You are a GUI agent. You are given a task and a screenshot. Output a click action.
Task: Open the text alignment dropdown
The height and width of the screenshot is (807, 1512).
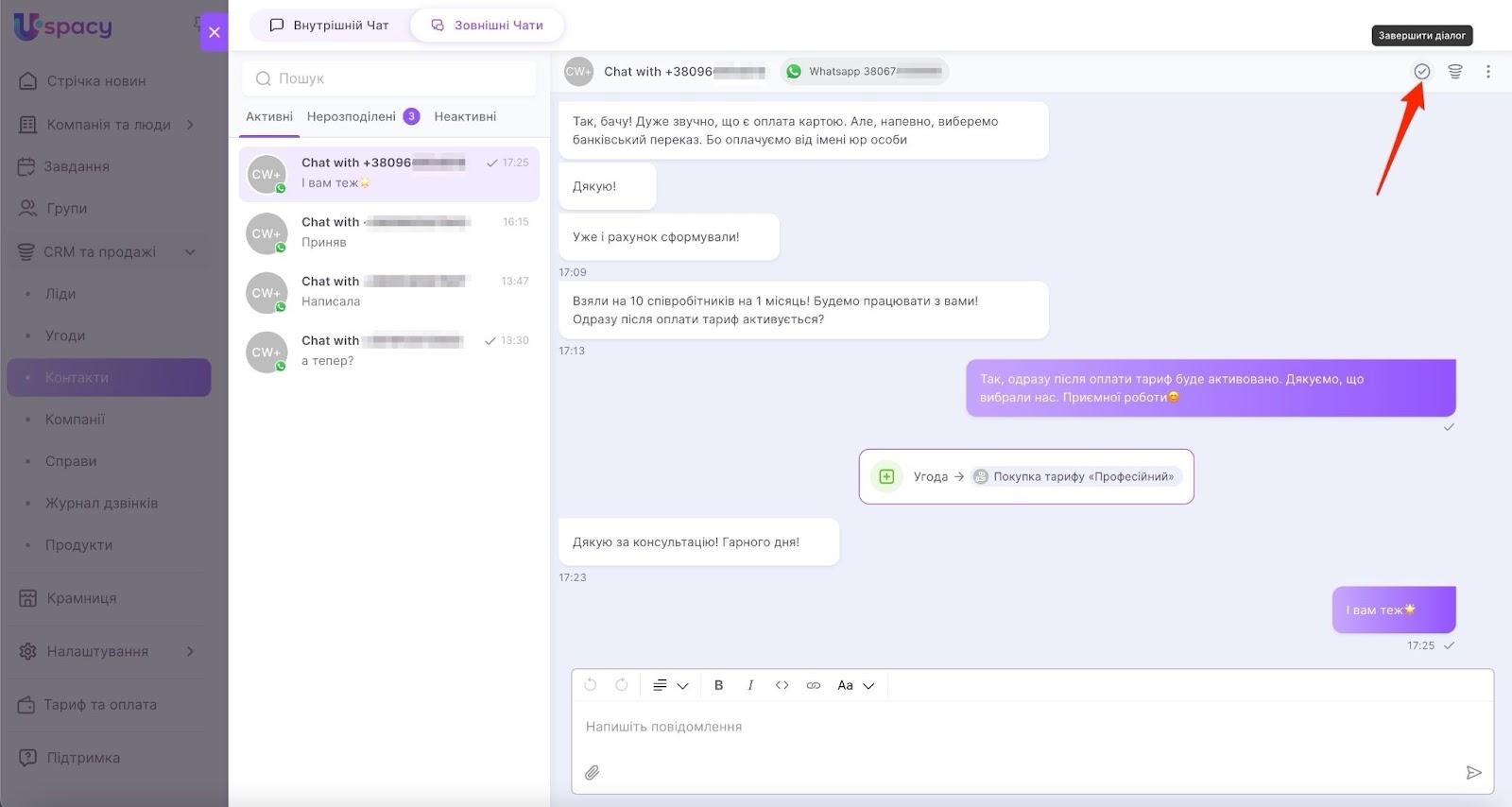[670, 685]
